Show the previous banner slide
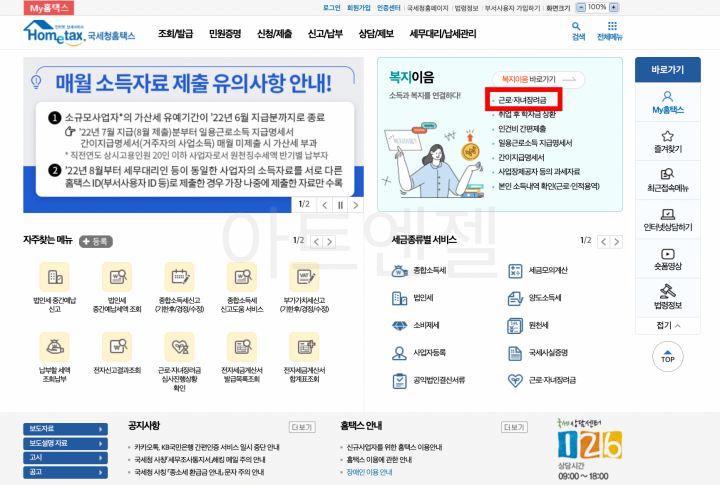720x485 pixels. coord(325,205)
